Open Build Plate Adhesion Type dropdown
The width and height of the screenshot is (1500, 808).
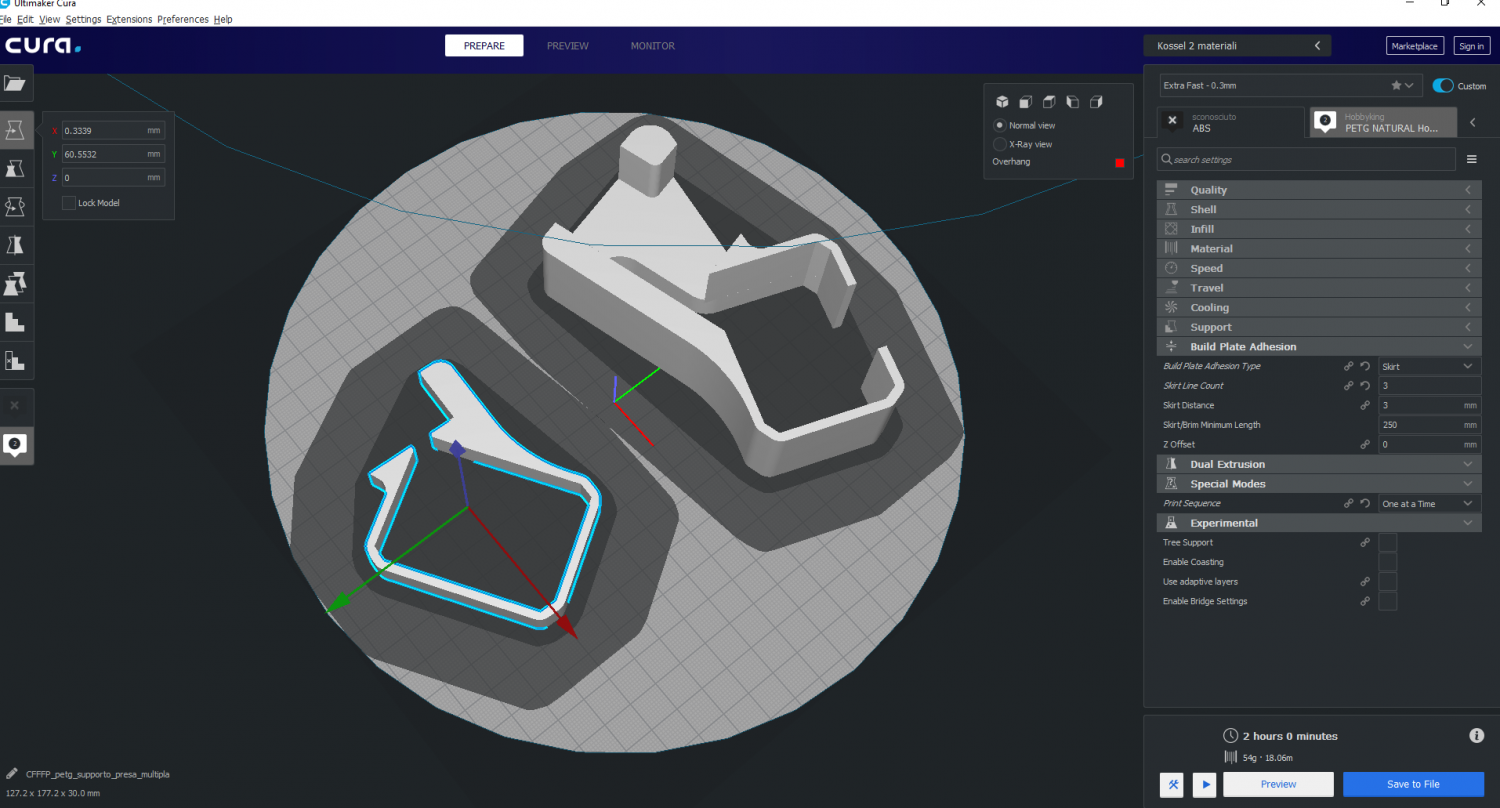click(1427, 367)
